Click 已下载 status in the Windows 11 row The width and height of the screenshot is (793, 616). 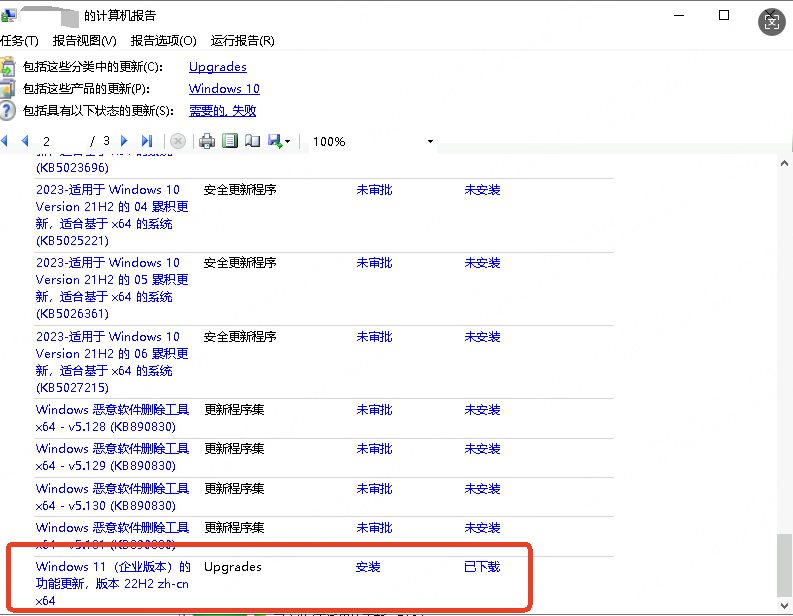(x=482, y=567)
